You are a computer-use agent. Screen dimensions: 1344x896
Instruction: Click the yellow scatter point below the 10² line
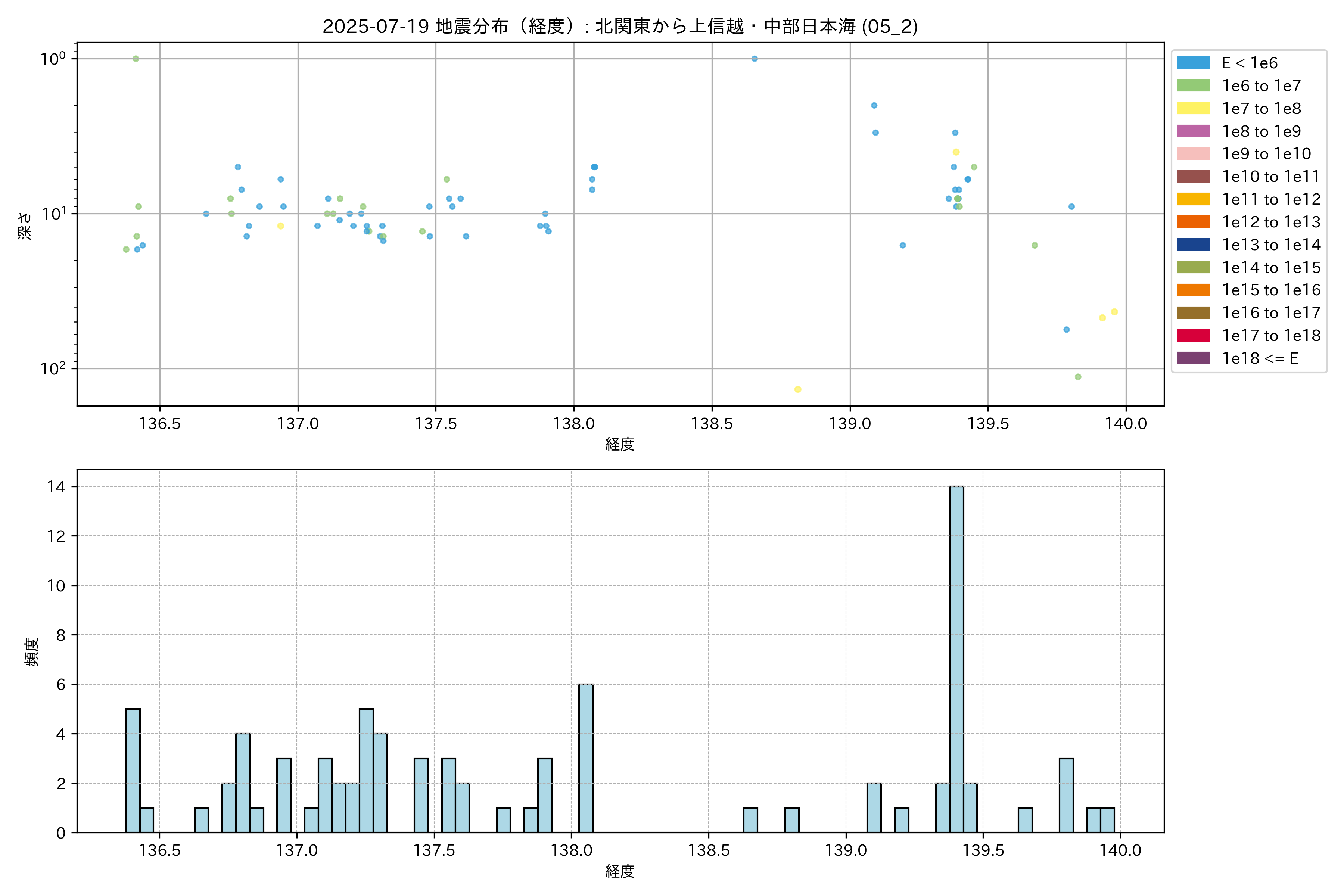pos(798,389)
